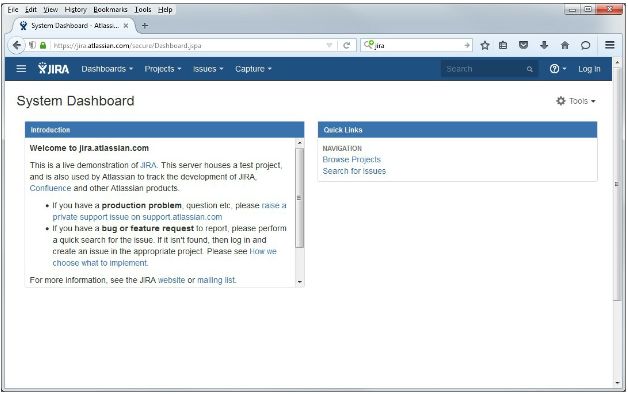Close the System Dashboard tab
Screen dimensions: 628x394
pyautogui.click(x=126, y=26)
